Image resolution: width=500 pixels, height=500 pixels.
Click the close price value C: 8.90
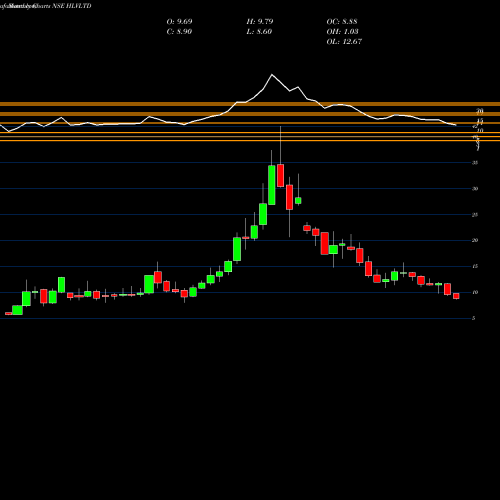tap(179, 32)
